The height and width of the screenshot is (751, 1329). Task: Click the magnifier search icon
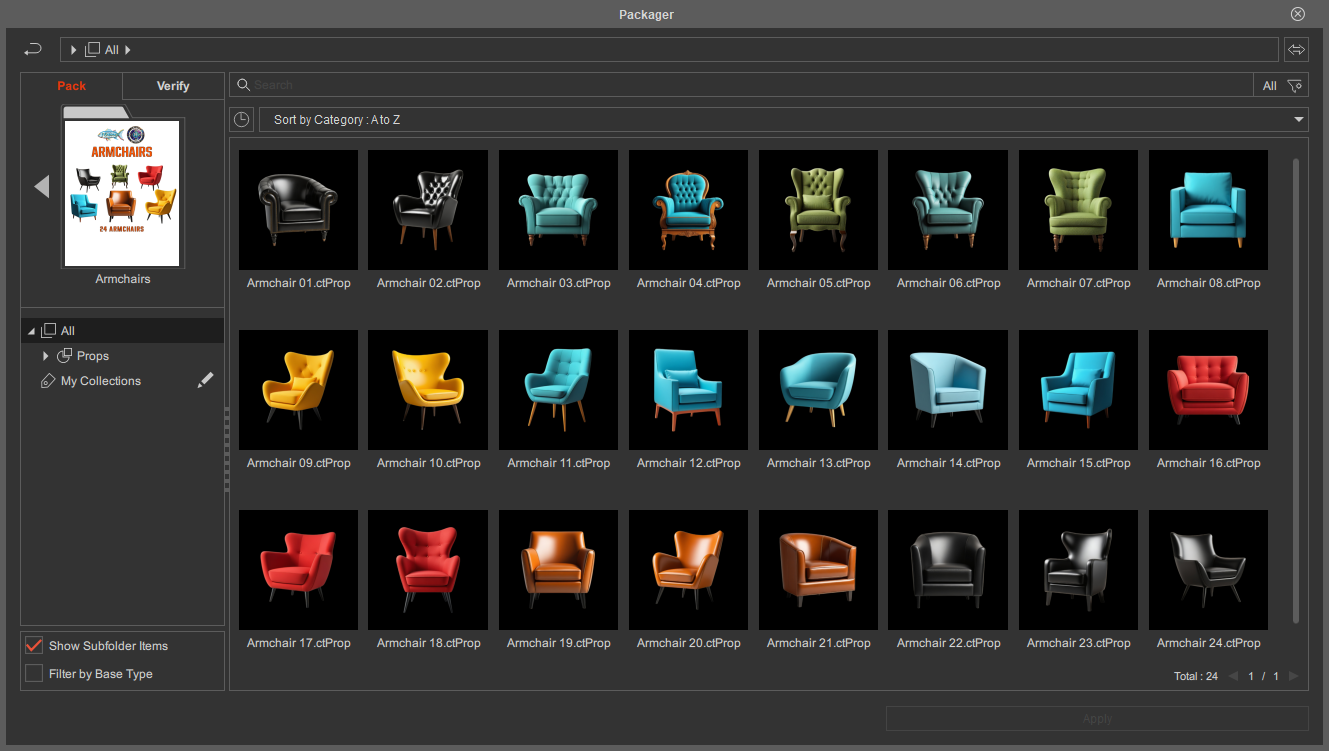click(243, 85)
